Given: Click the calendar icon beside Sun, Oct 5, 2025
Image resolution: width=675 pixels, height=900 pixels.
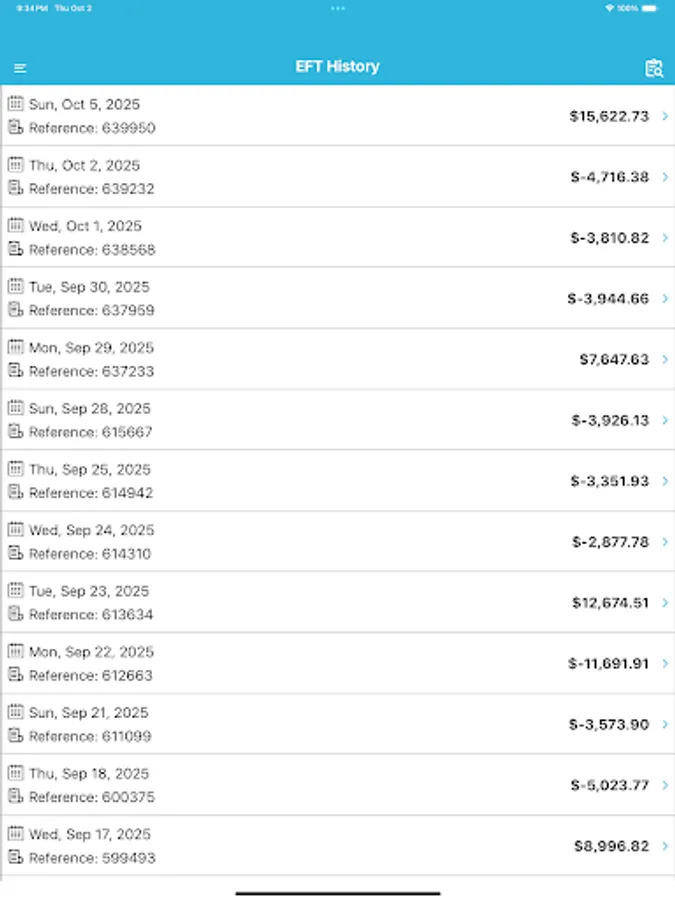Looking at the screenshot, I should [x=15, y=103].
